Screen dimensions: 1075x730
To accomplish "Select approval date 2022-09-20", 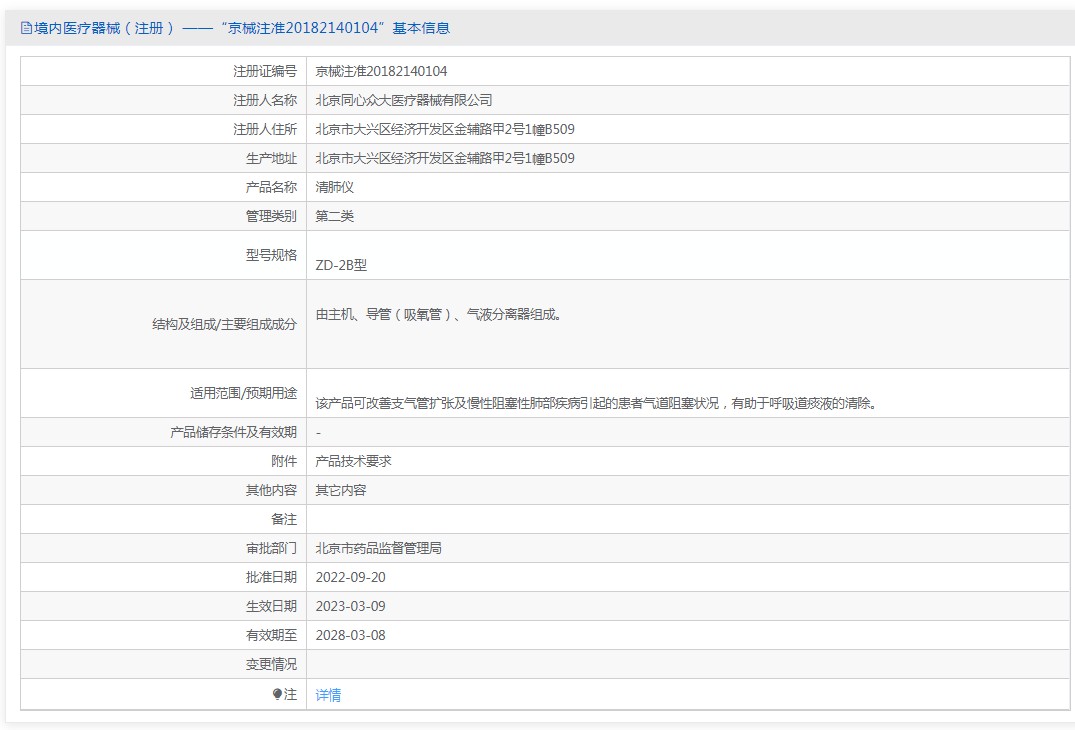I will [350, 578].
